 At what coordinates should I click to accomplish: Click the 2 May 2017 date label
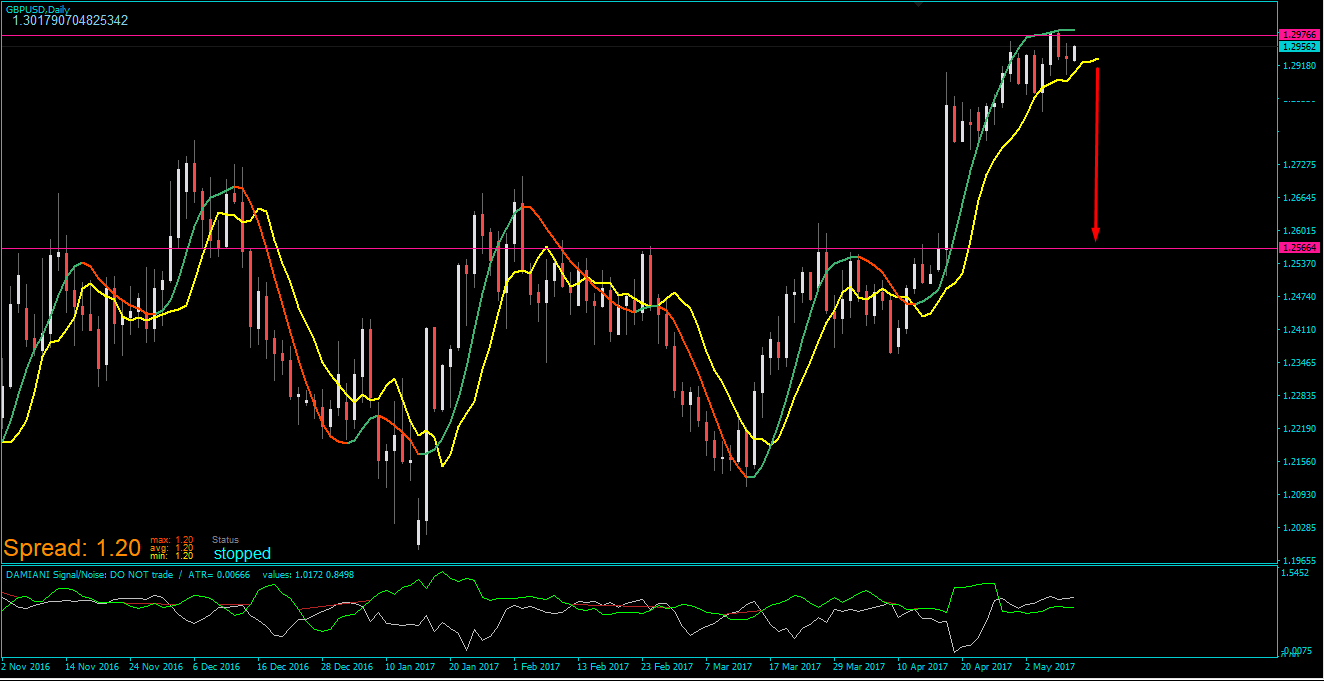tap(1049, 666)
